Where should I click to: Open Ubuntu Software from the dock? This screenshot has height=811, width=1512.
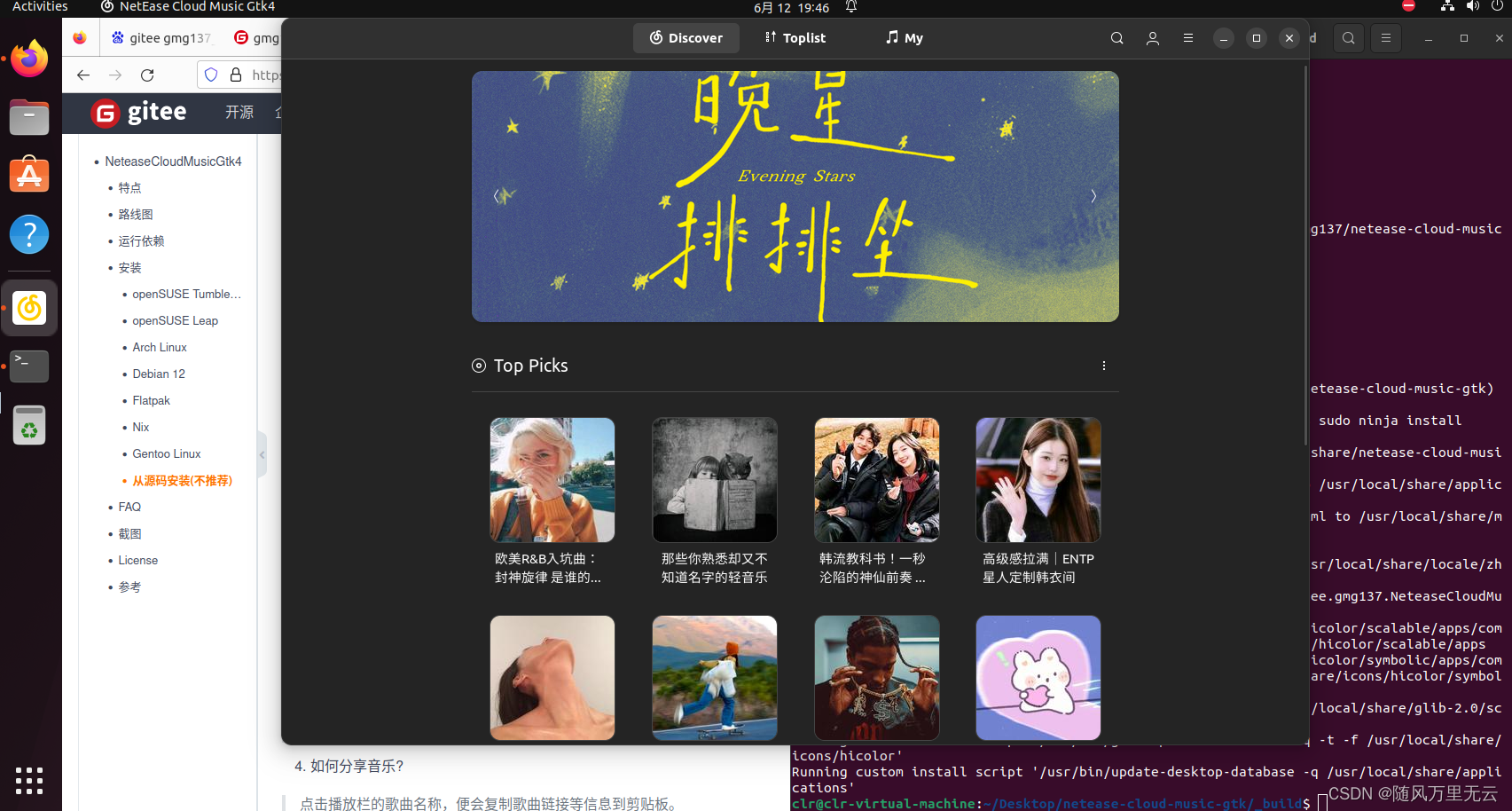tap(29, 176)
